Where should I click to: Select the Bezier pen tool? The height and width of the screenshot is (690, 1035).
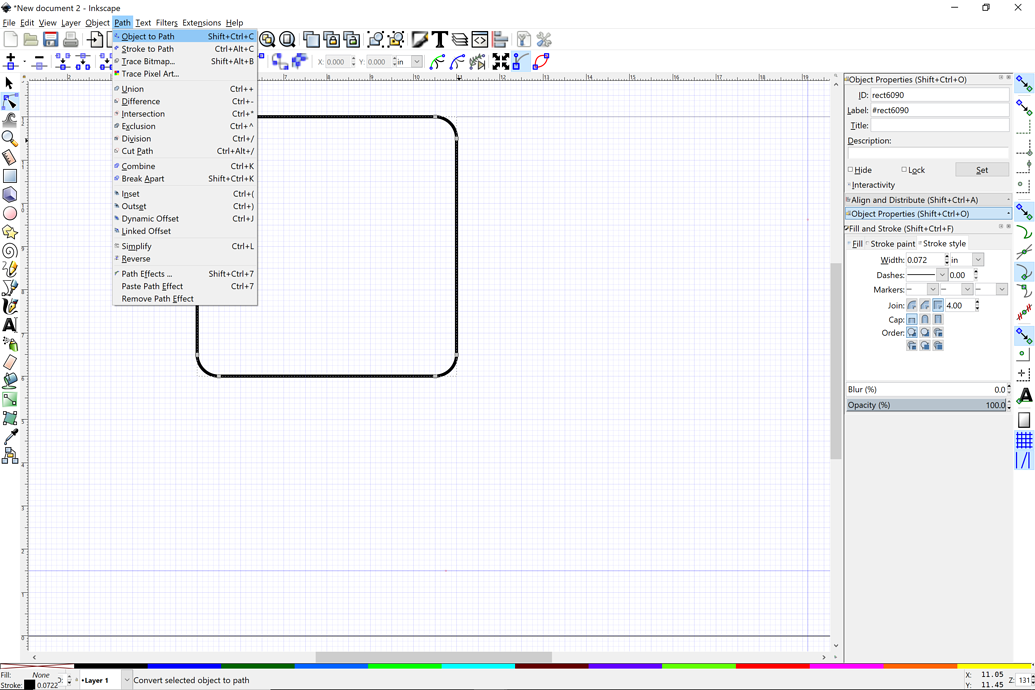(x=9, y=287)
